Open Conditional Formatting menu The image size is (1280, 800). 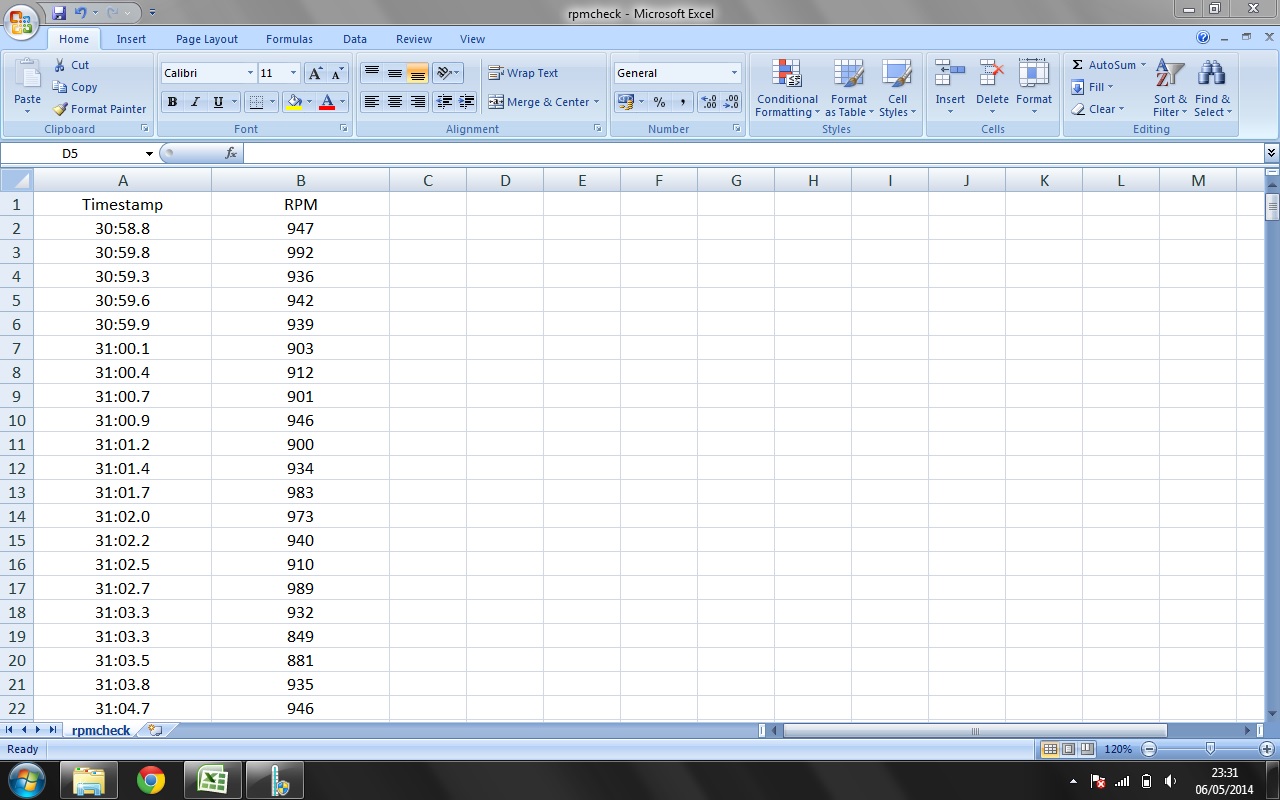coord(787,87)
